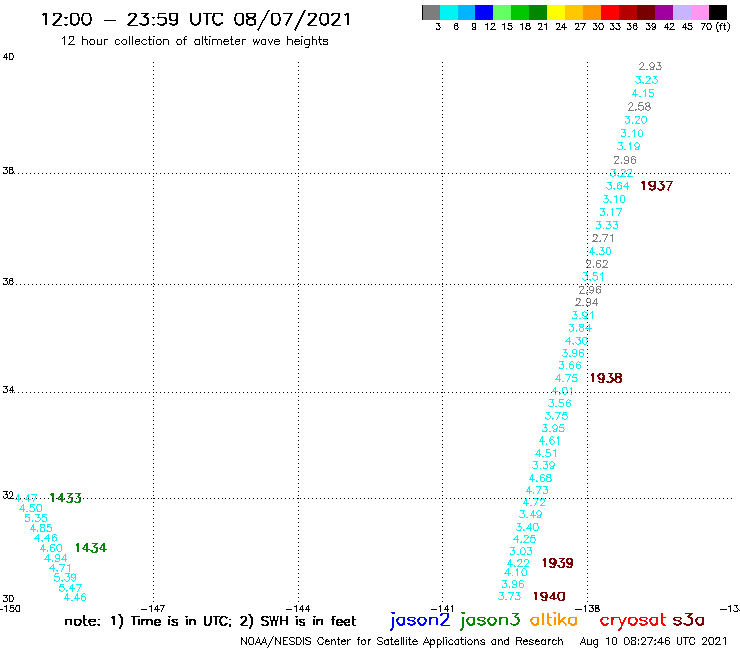This screenshot has height=650, width=740.
Task: Click the jason2 satellite legend label
Action: tap(420, 620)
